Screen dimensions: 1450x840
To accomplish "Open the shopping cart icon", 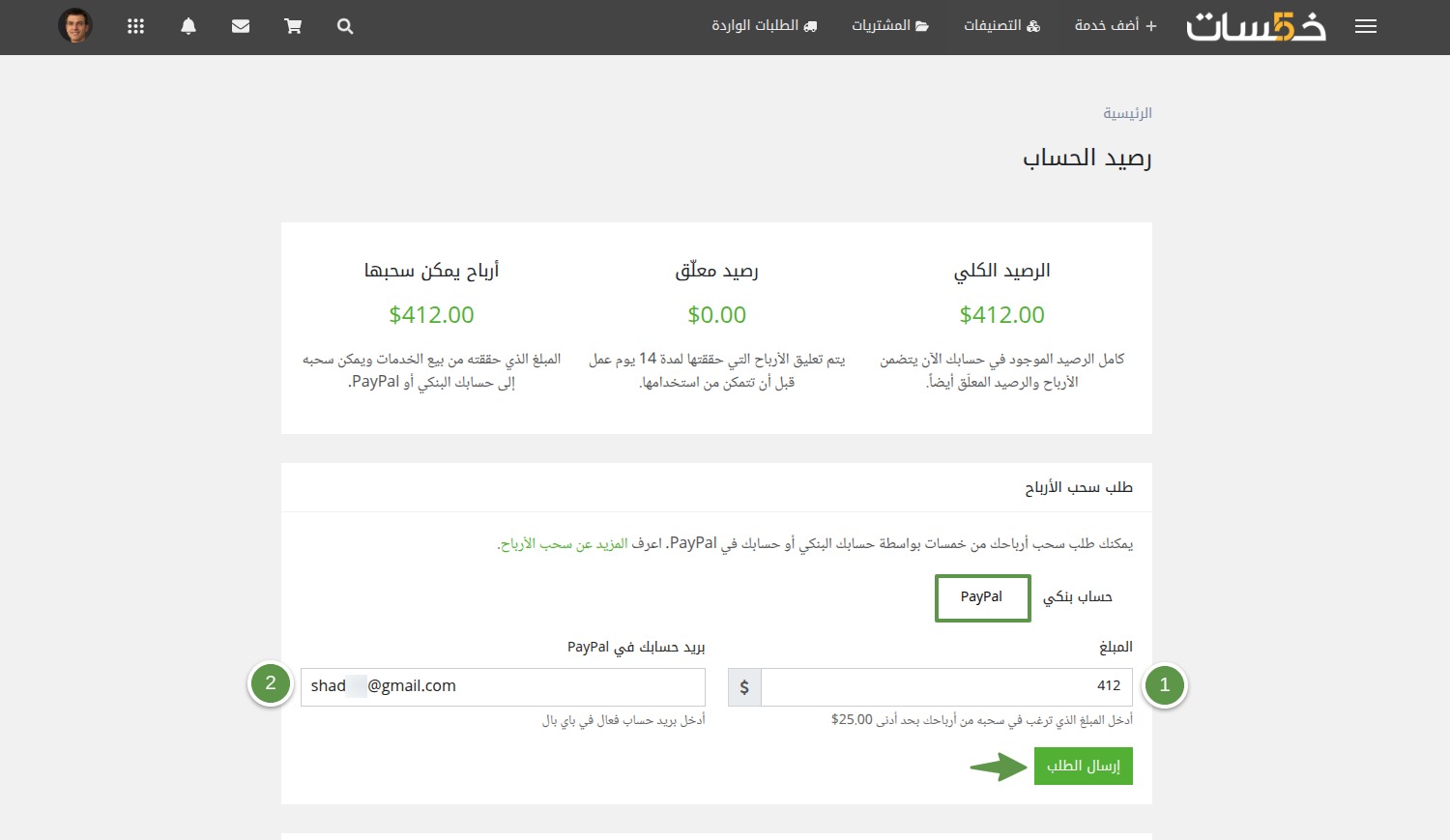I will click(293, 27).
